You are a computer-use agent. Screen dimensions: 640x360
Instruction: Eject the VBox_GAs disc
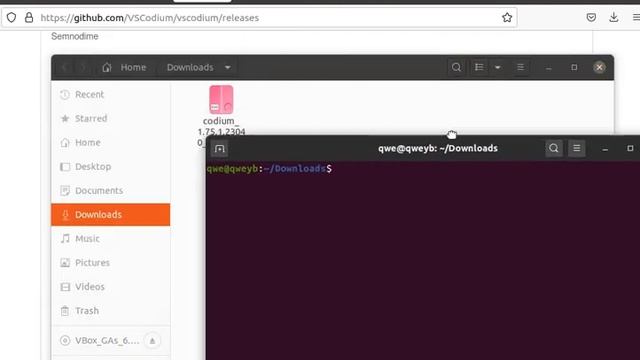tap(152, 340)
